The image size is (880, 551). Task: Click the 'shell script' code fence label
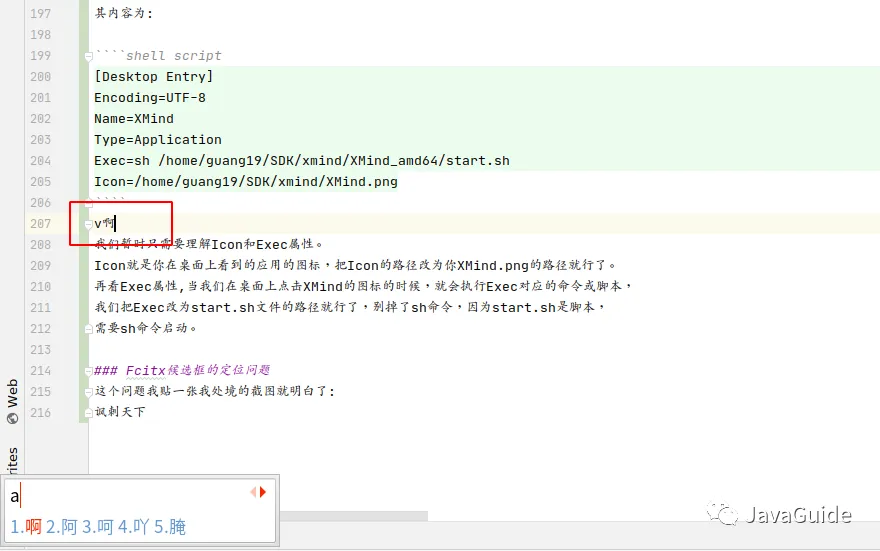coord(173,56)
